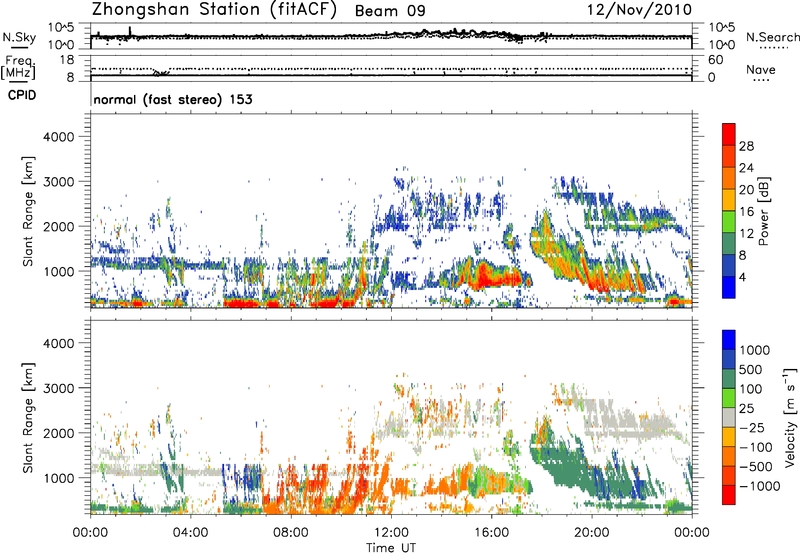Image resolution: width=800 pixels, height=554 pixels.
Task: Pick the red bottom segment of velocity colorbar
Action: click(x=729, y=495)
